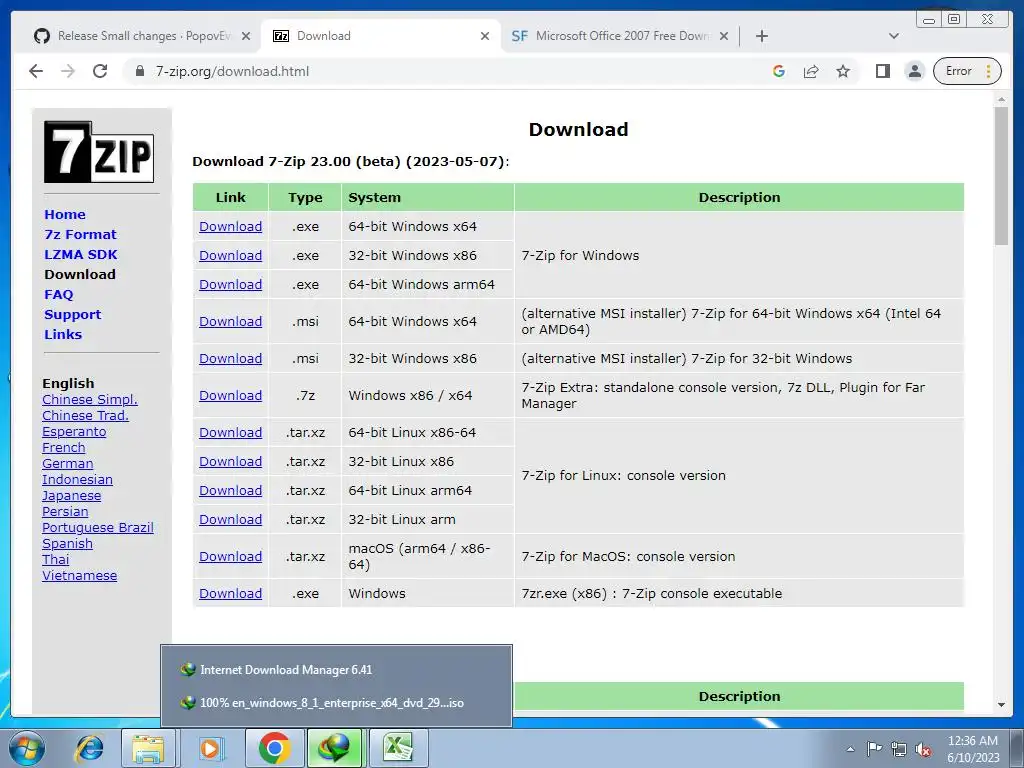Download .tar.xz for 32-bit Linux arm

[x=231, y=520]
